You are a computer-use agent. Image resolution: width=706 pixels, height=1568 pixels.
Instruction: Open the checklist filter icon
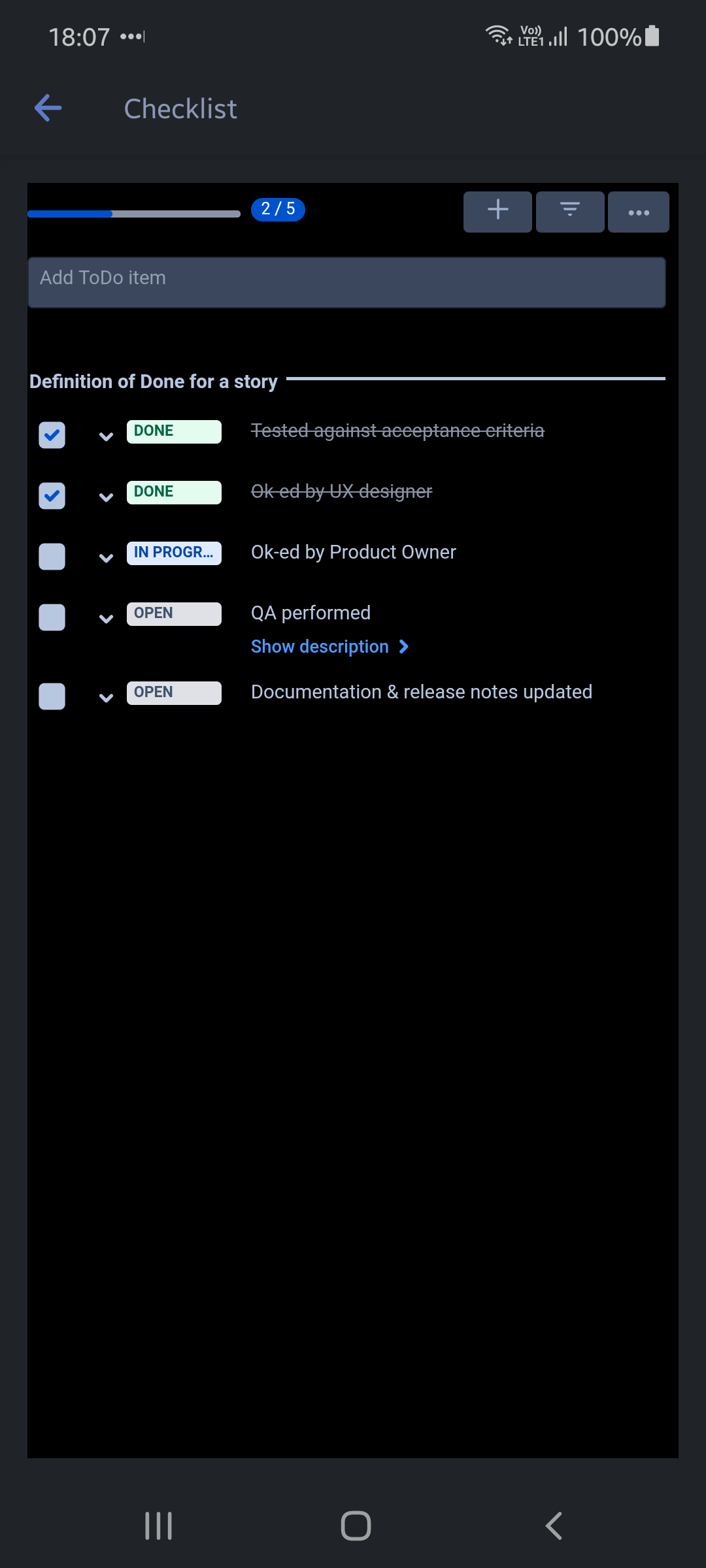tap(570, 211)
